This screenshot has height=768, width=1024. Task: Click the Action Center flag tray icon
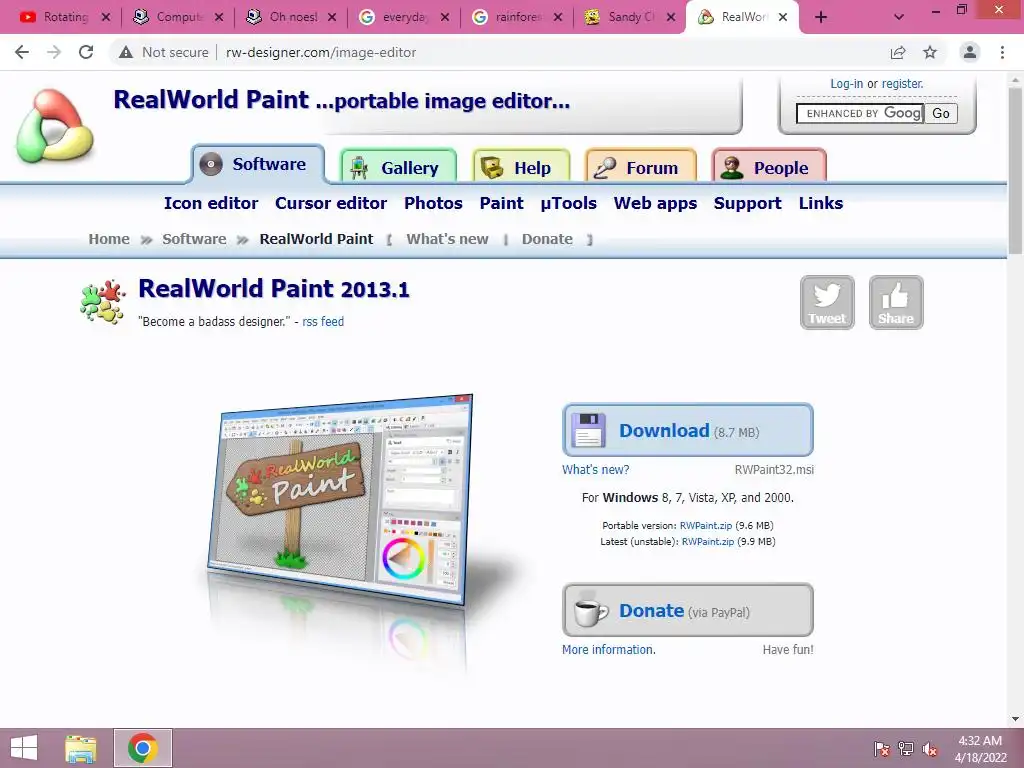(x=882, y=749)
